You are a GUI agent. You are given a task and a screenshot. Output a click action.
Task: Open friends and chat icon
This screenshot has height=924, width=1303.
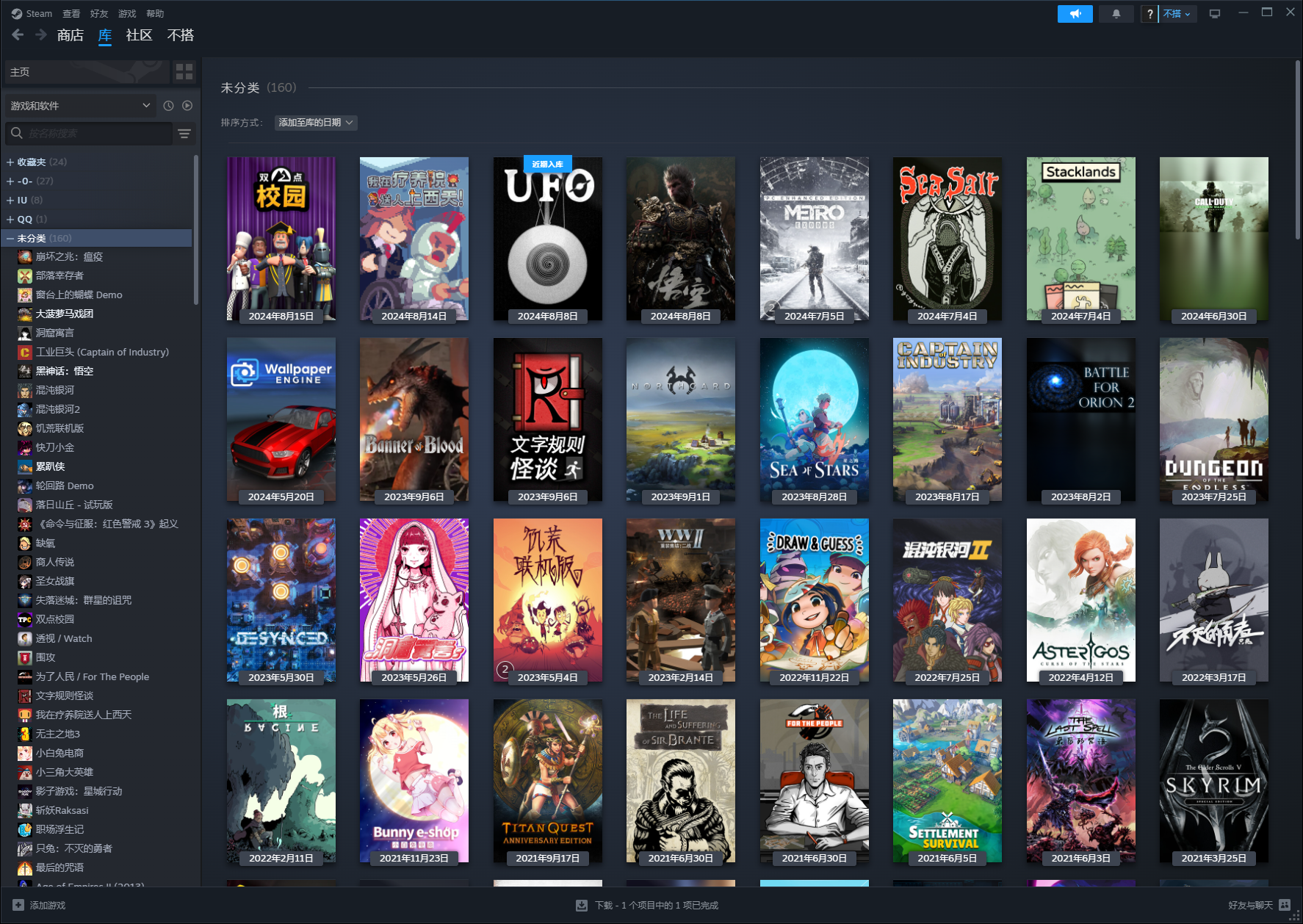tap(1285, 905)
